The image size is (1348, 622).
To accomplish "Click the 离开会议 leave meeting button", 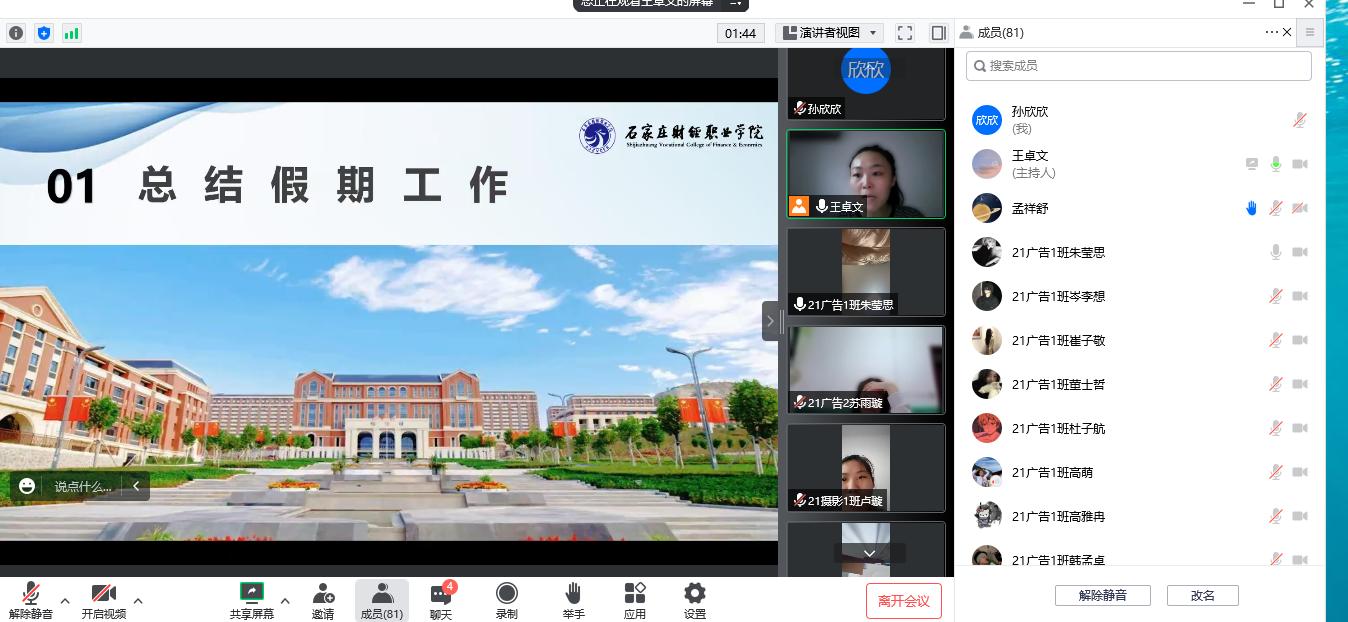I will (904, 601).
